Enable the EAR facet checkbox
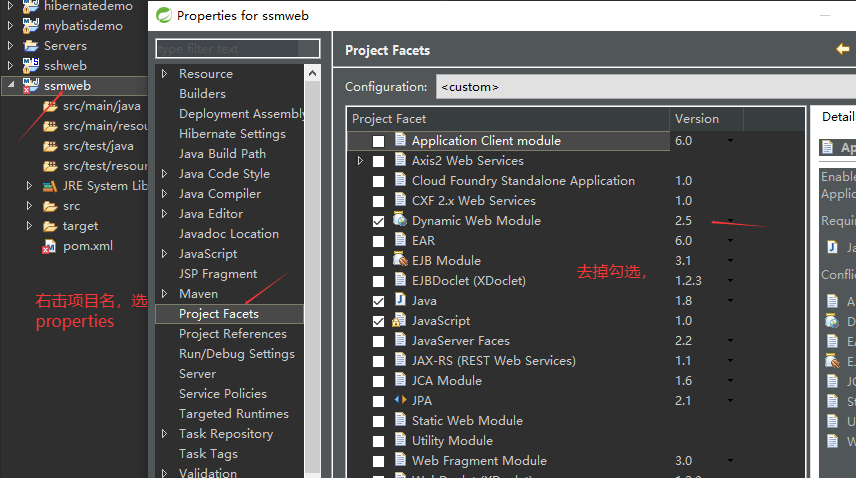Screen dimensions: 856x478 point(378,241)
